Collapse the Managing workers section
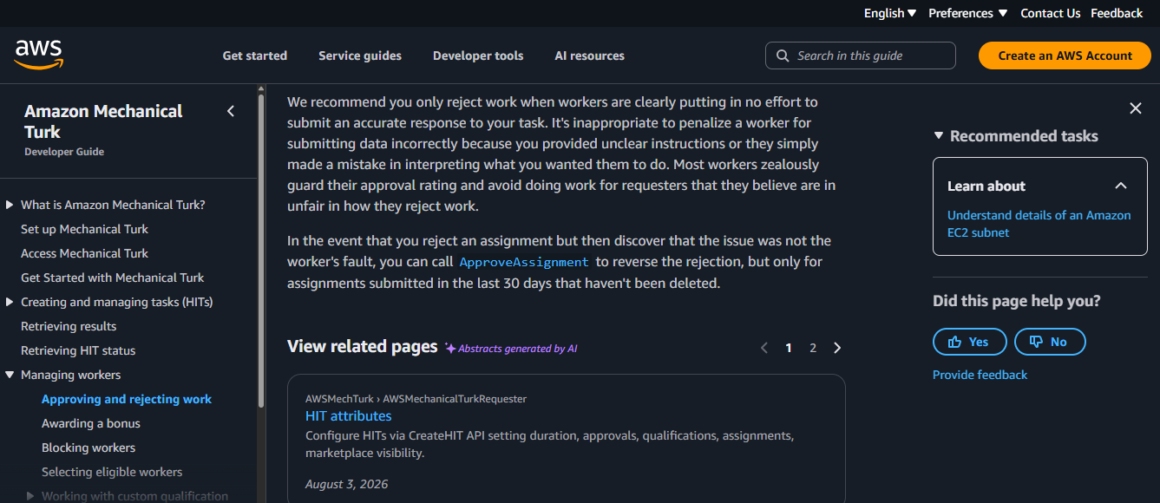Viewport: 1160px width, 503px height. pos(10,375)
